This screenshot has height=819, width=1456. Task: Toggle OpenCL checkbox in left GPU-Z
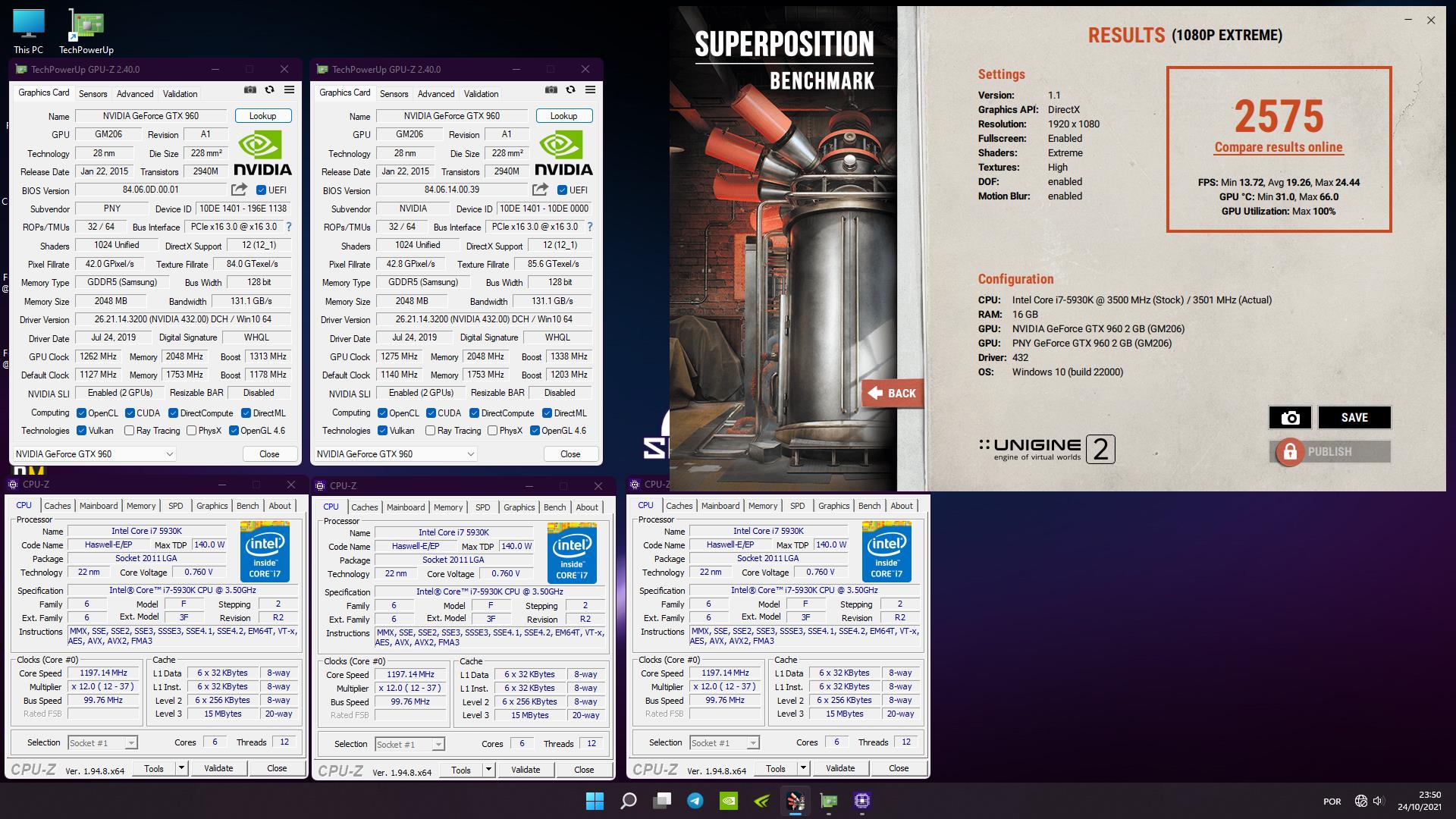(81, 413)
